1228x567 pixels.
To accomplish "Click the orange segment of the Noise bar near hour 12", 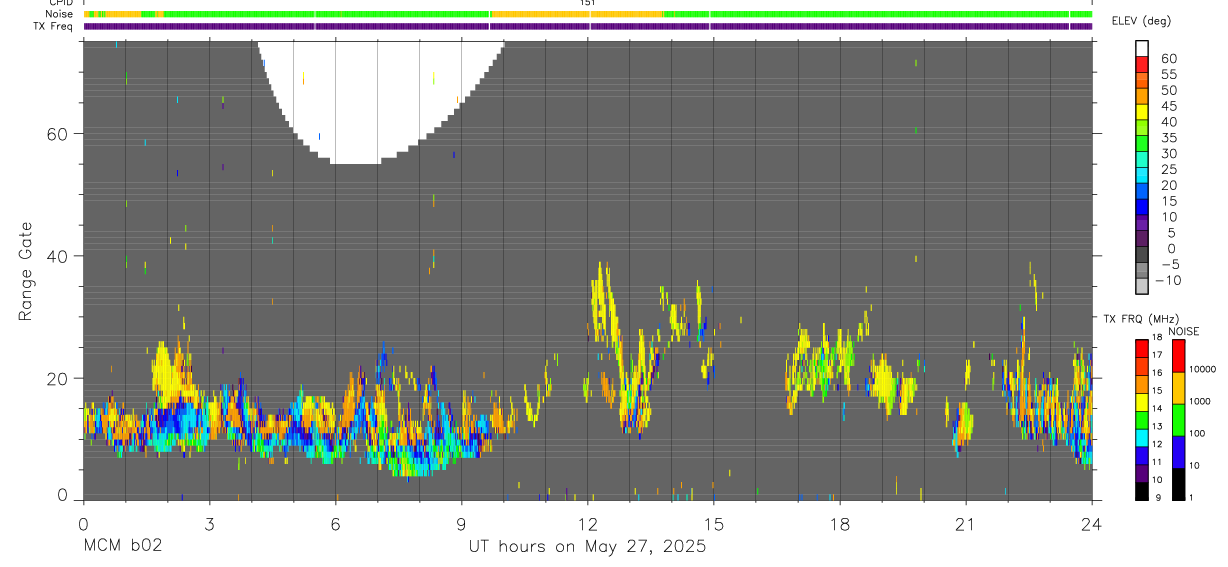I will (x=576, y=14).
